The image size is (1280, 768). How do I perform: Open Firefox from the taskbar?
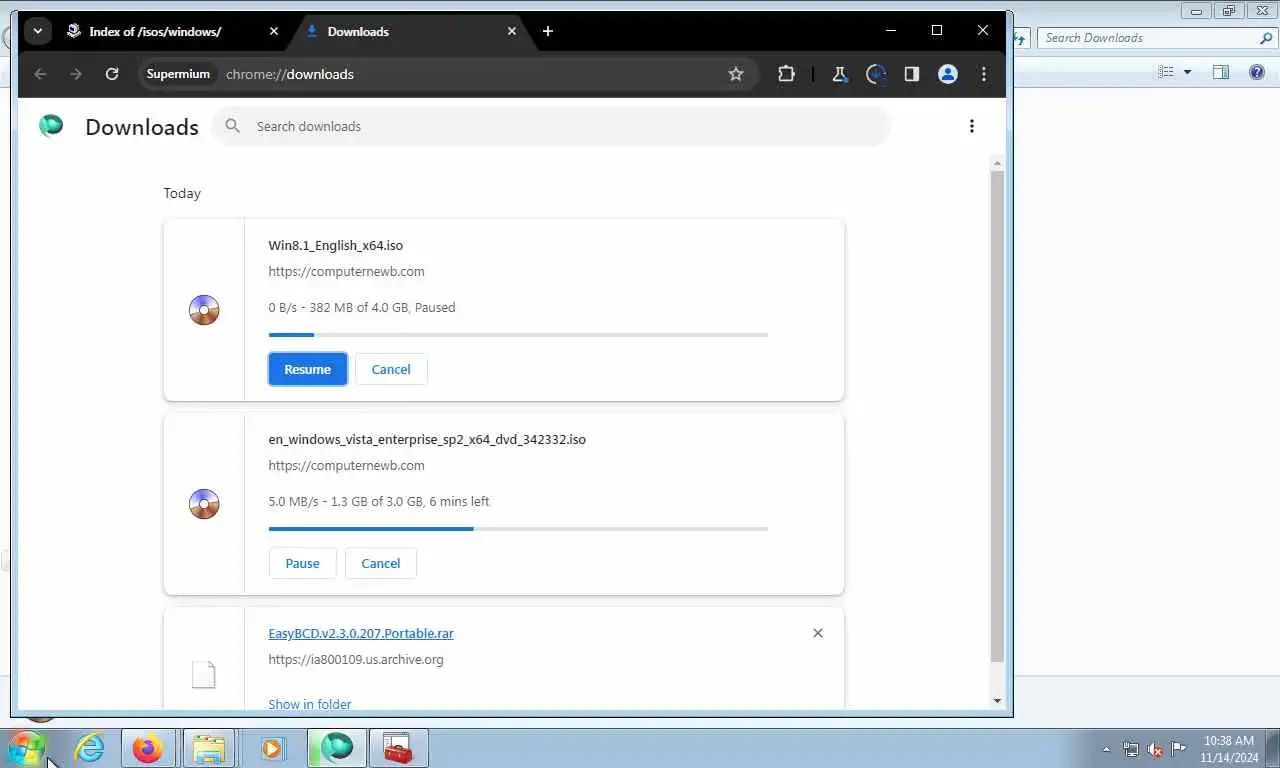[148, 748]
